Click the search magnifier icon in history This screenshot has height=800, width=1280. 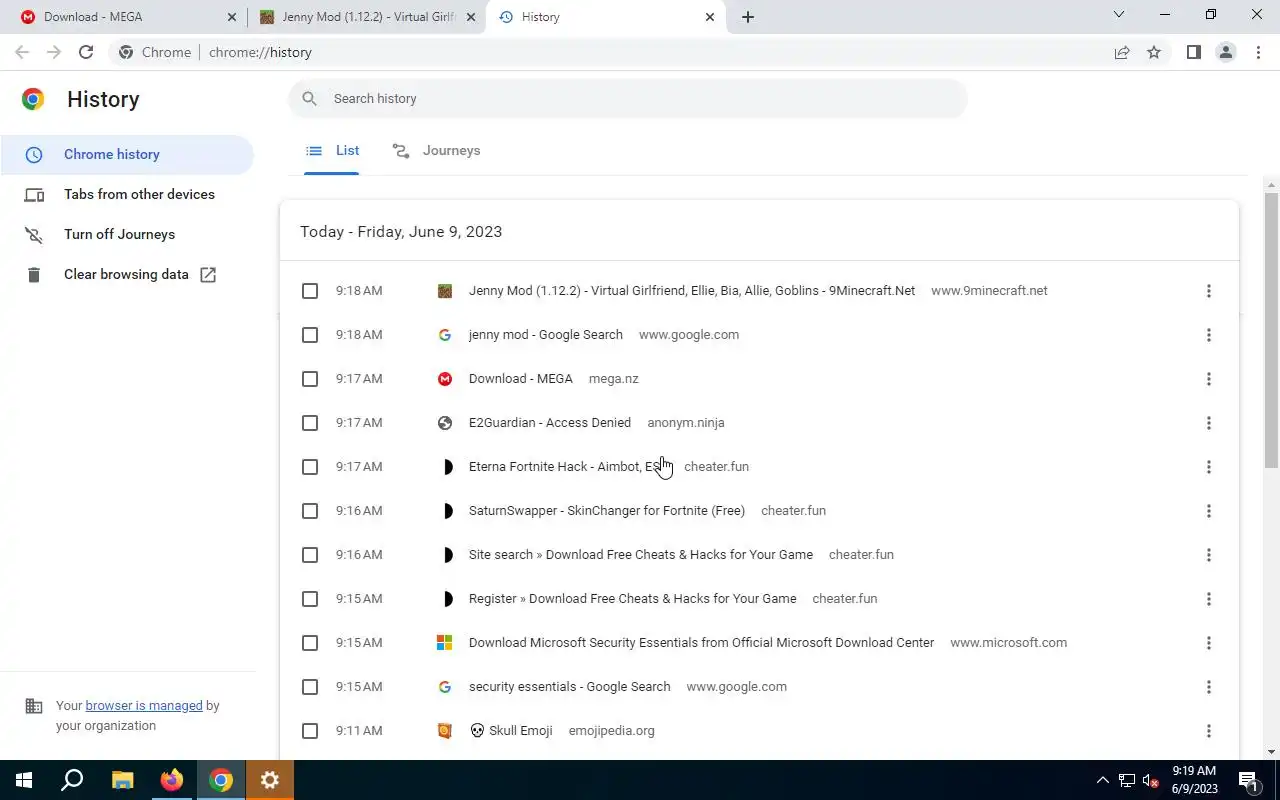(x=310, y=98)
